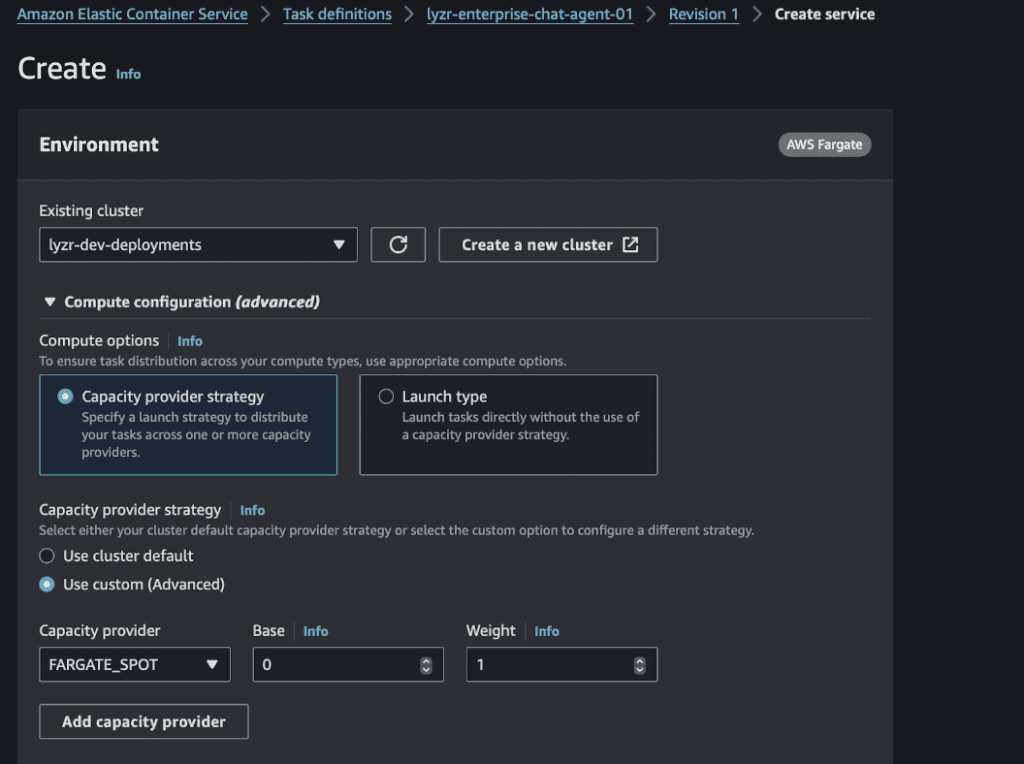Click the Environment section heading
The height and width of the screenshot is (764, 1024).
tap(99, 144)
